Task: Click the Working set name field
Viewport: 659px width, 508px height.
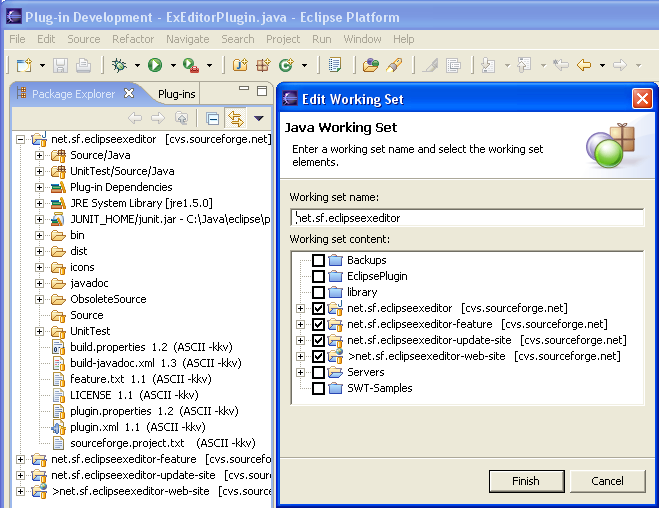Action: (467, 218)
